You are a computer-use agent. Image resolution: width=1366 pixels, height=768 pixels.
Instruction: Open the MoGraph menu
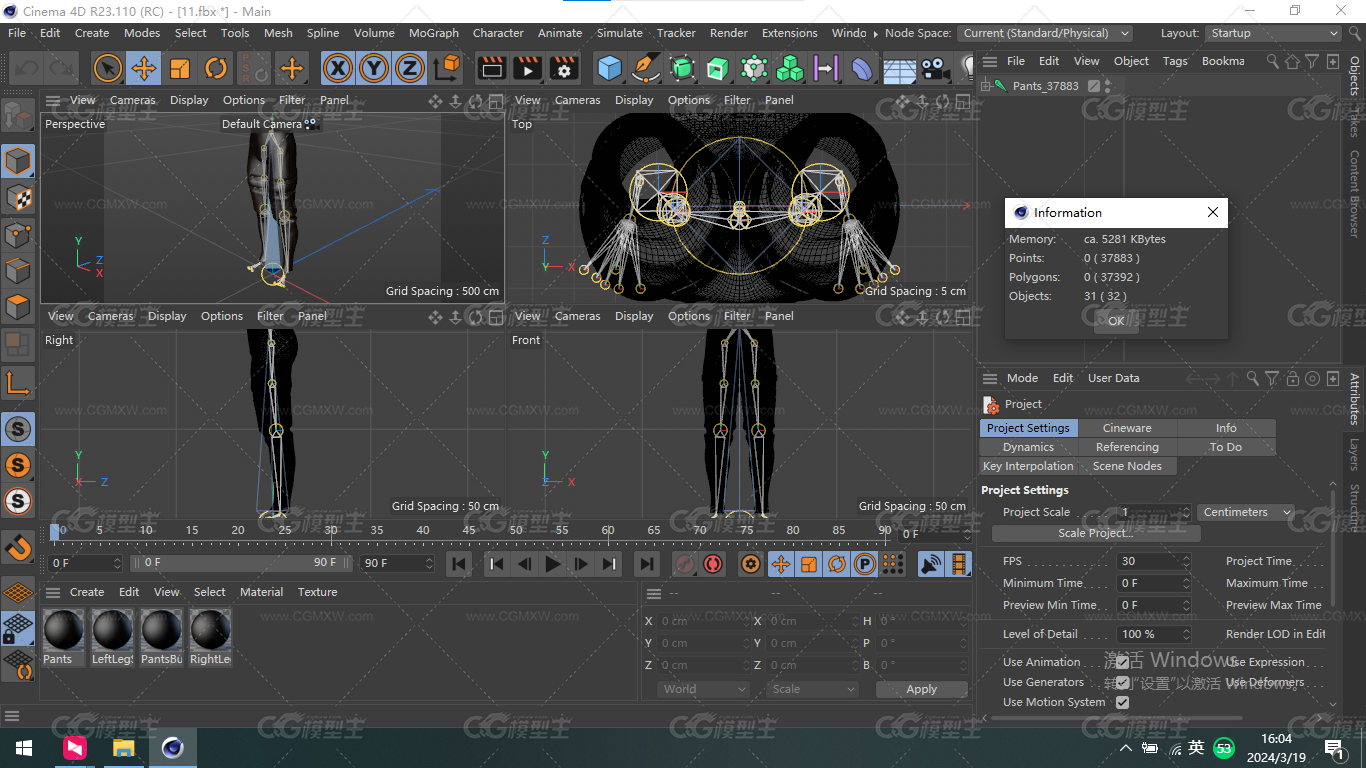click(434, 33)
